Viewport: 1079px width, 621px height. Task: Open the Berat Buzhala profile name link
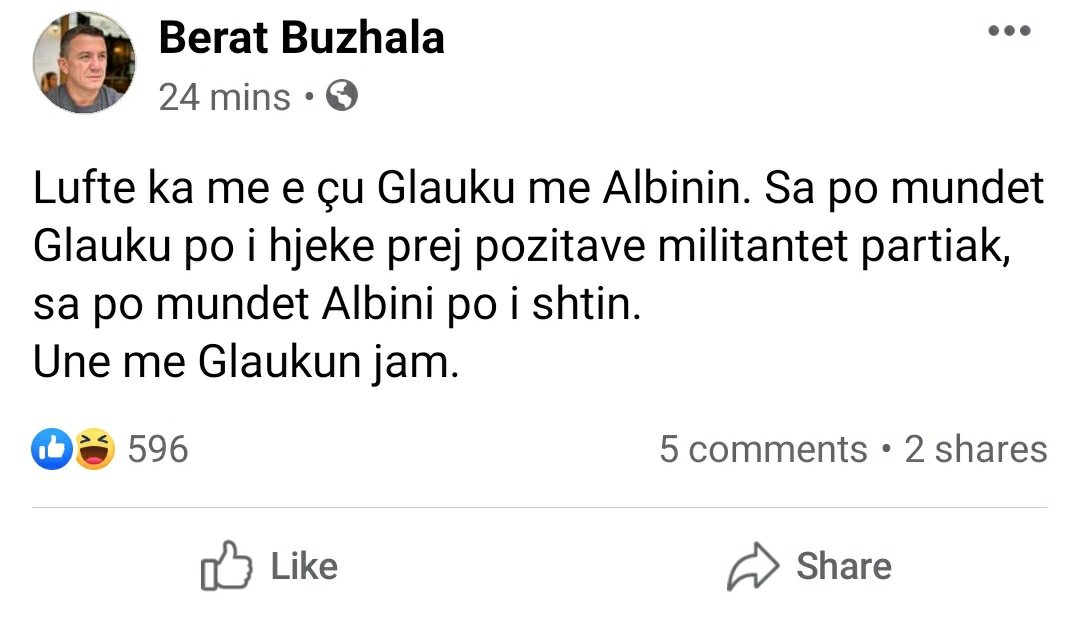pyautogui.click(x=301, y=39)
